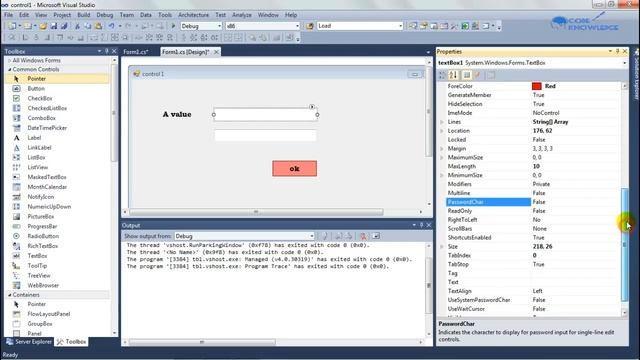The image size is (640, 360).
Task: Click the Save icon in the toolbar
Action: [53, 26]
